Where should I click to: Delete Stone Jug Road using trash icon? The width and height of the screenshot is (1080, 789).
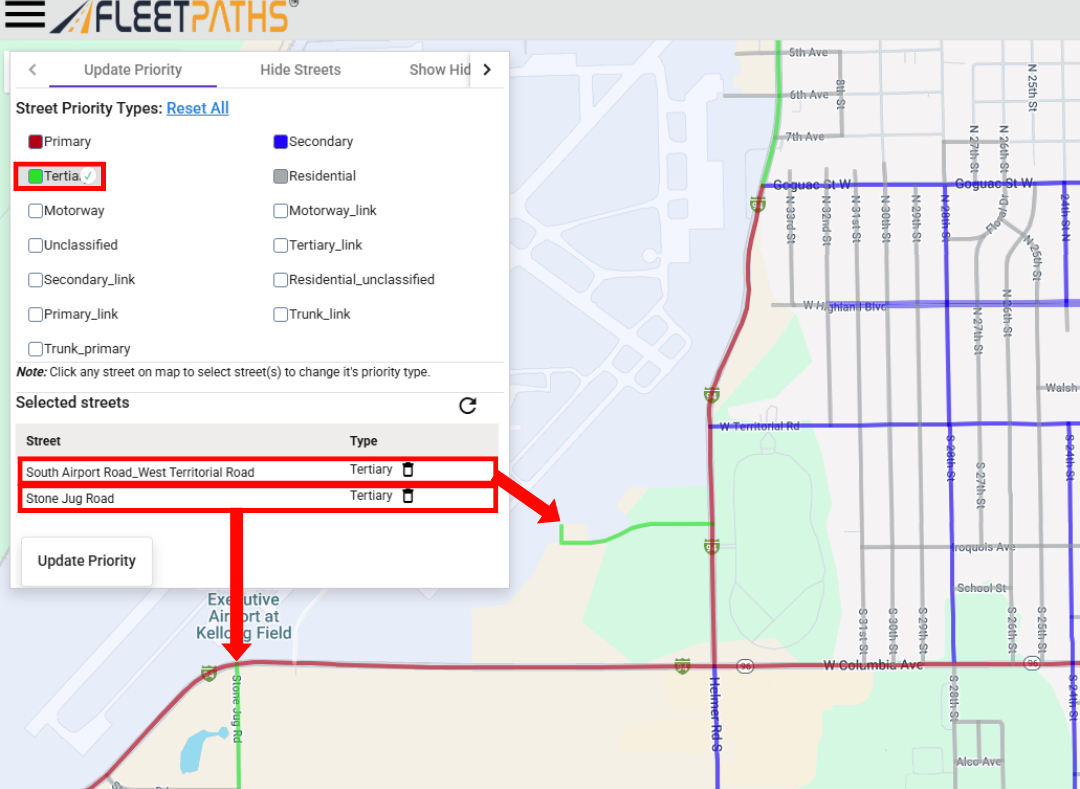click(407, 495)
